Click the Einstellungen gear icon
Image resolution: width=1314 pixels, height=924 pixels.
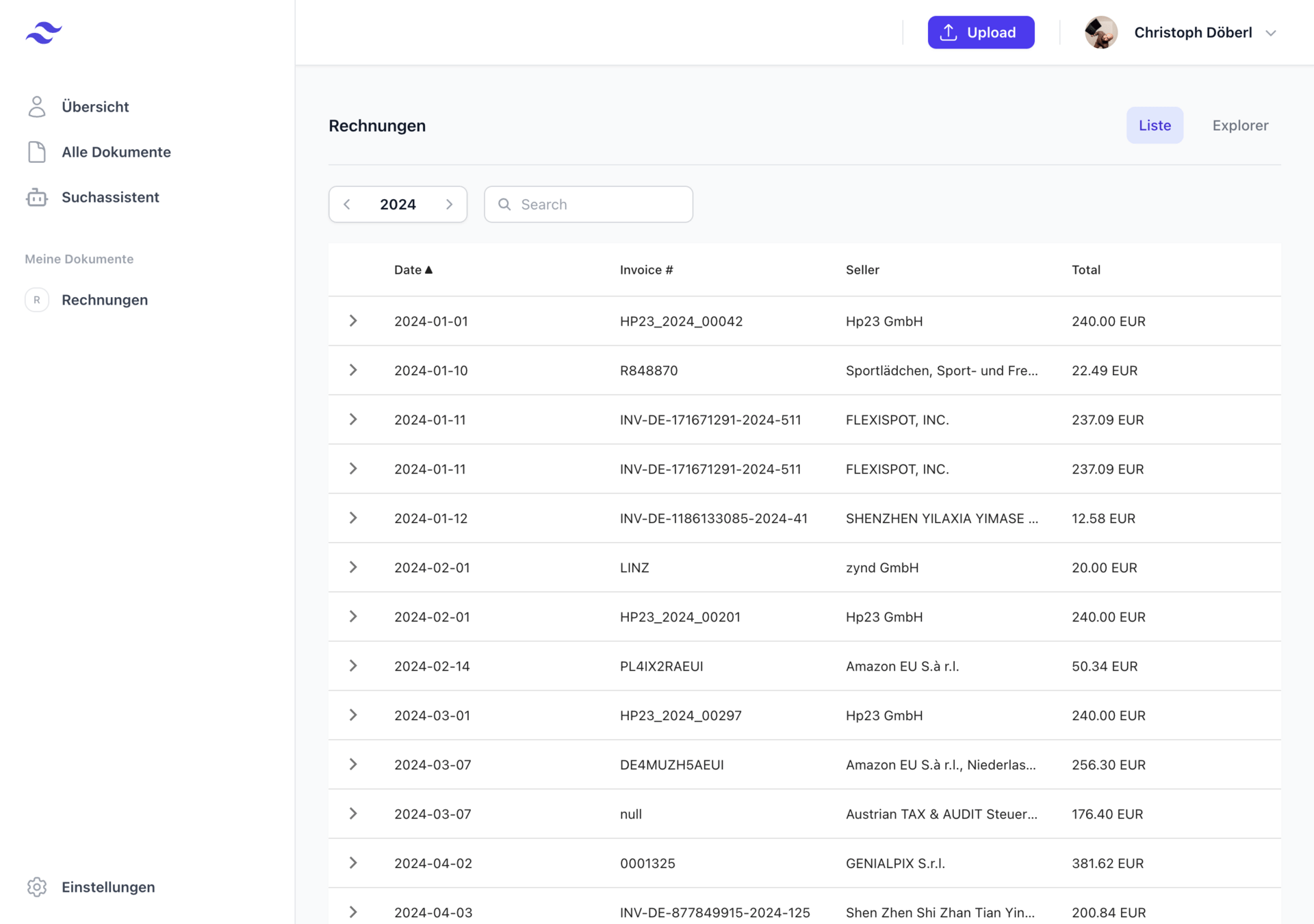coord(37,887)
